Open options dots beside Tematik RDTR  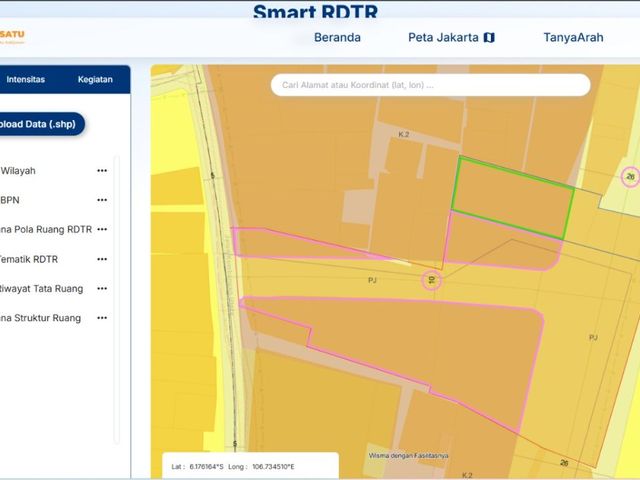click(x=102, y=259)
